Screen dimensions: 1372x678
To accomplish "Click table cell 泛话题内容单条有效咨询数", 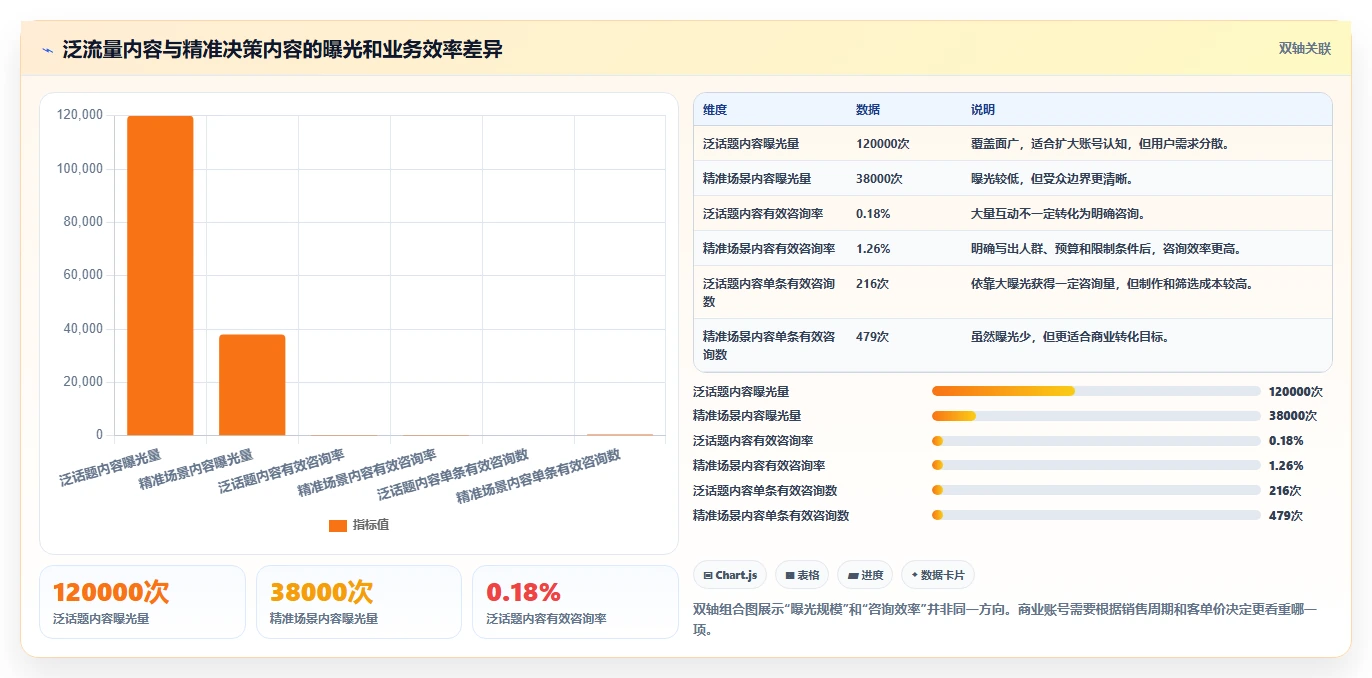I will click(x=769, y=292).
